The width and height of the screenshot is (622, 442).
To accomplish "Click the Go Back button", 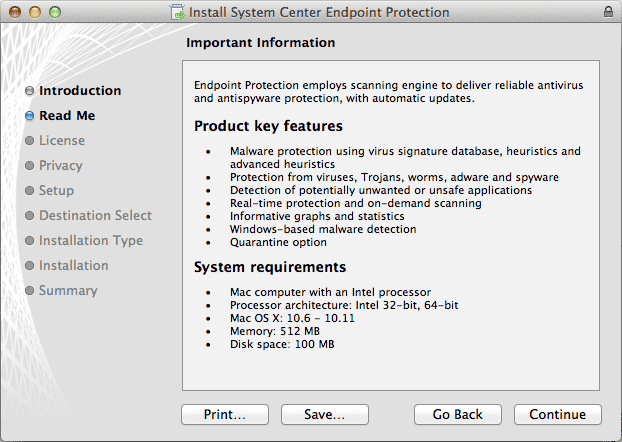I will pyautogui.click(x=458, y=414).
